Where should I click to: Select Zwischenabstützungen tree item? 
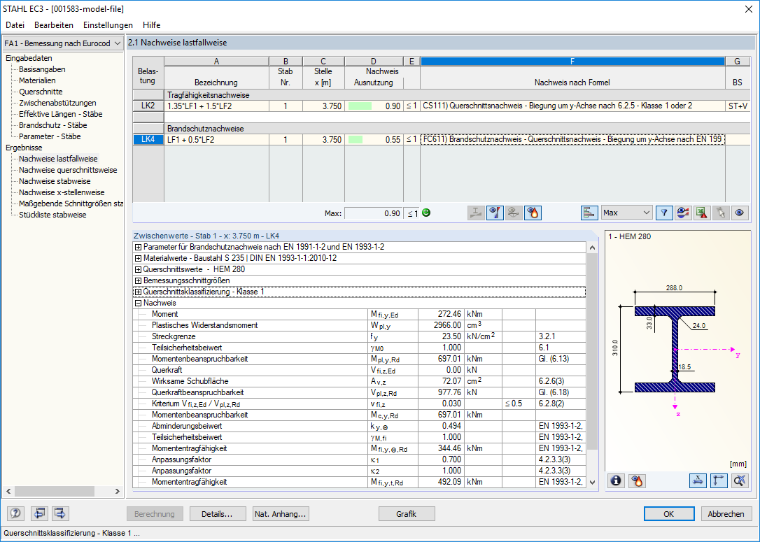(58, 103)
